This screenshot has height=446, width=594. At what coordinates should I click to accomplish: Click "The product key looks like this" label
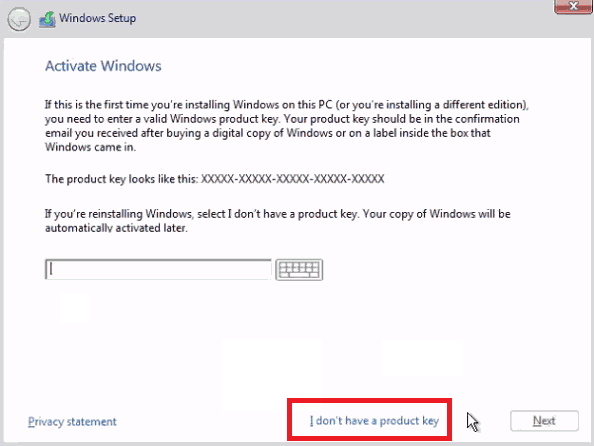(122, 179)
